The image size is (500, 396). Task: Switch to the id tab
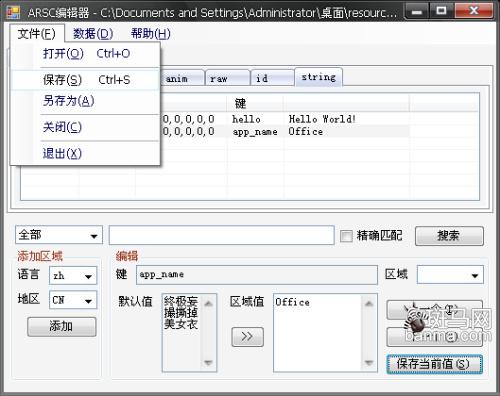tap(272, 79)
